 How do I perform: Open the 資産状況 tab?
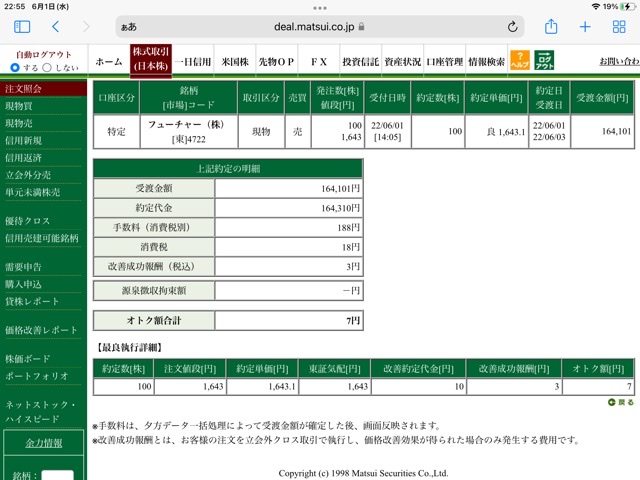click(402, 62)
